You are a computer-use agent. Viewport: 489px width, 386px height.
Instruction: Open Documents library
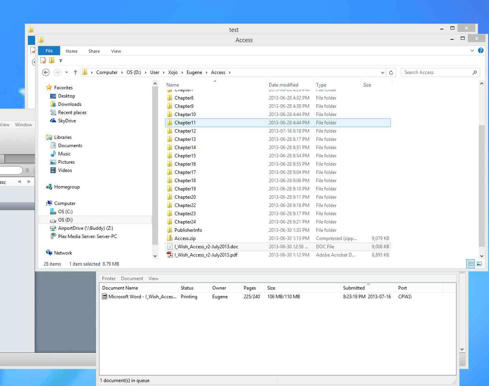point(70,146)
